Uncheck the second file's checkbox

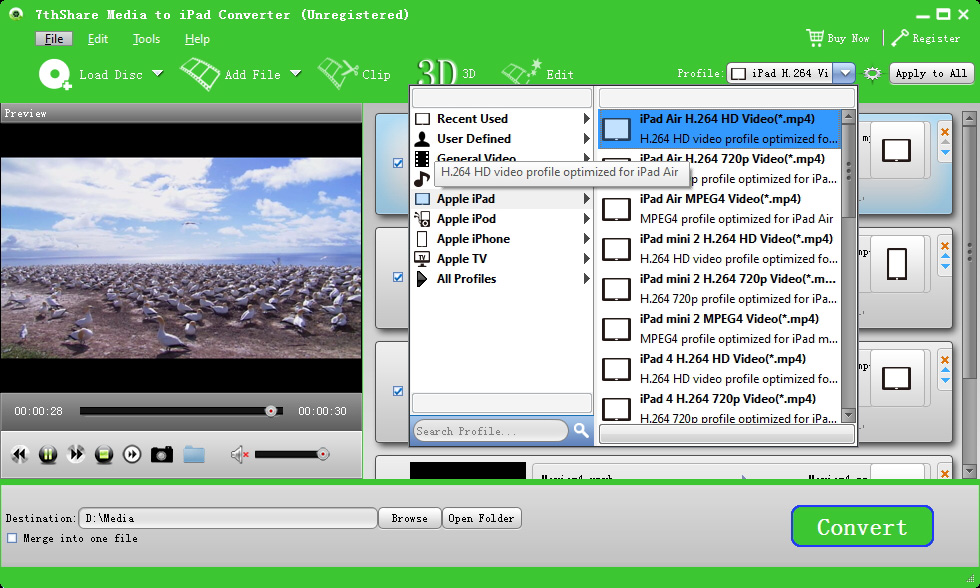point(398,277)
